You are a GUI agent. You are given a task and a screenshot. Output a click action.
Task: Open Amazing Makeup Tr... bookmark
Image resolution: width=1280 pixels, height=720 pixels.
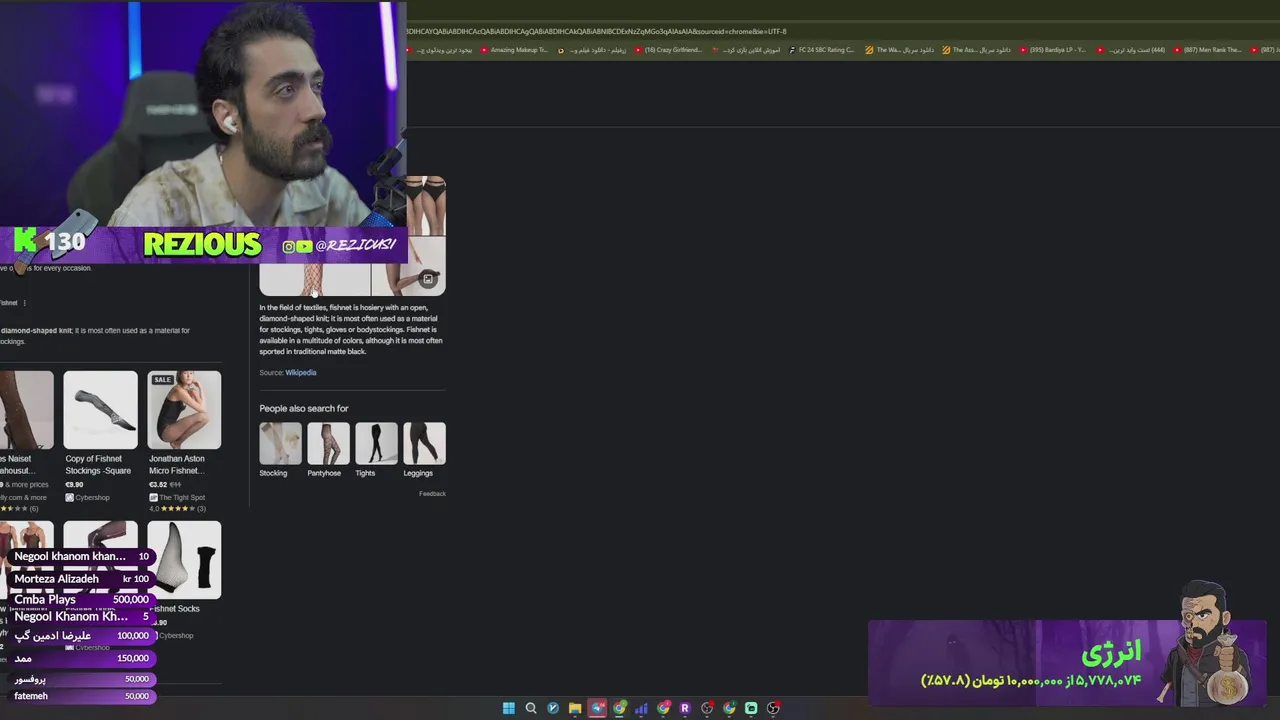513,50
